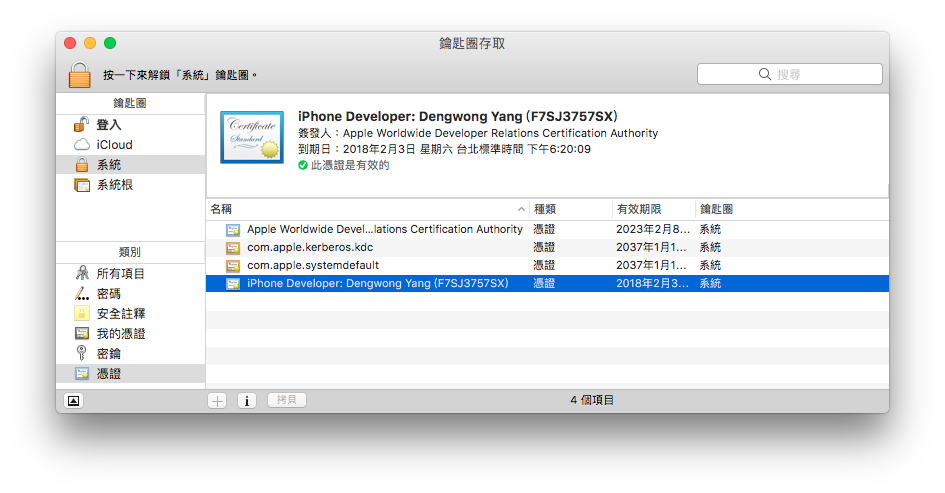Click the 登入 unlocked padlock icon

[81, 124]
